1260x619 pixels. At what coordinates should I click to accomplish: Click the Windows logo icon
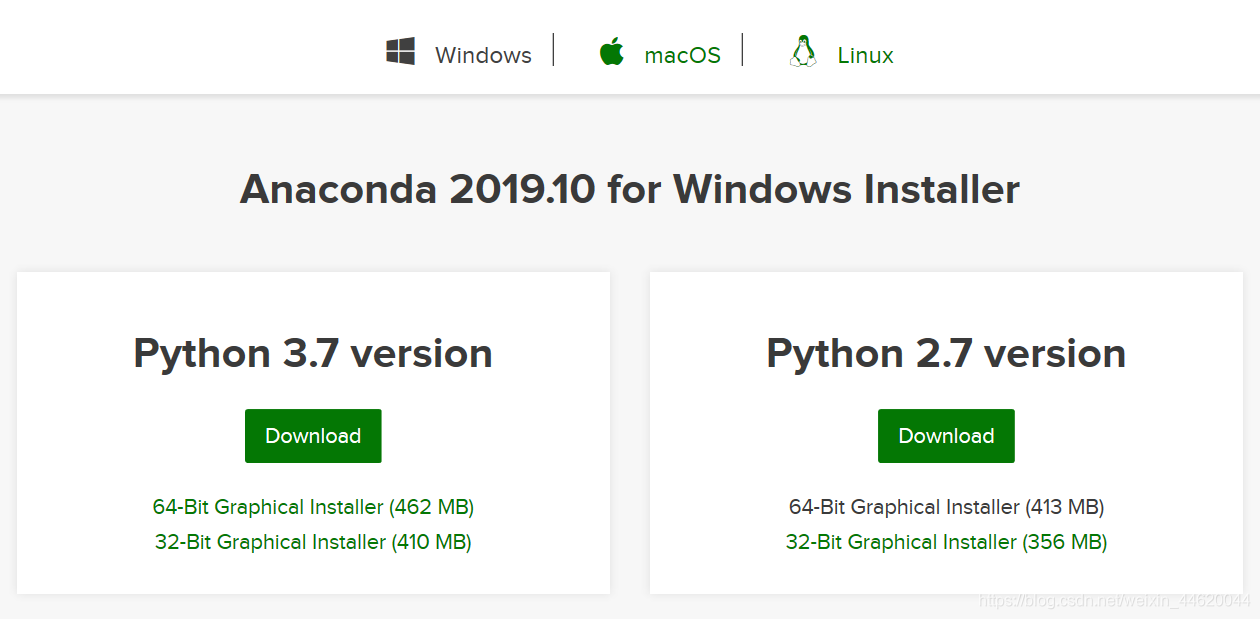[x=401, y=52]
